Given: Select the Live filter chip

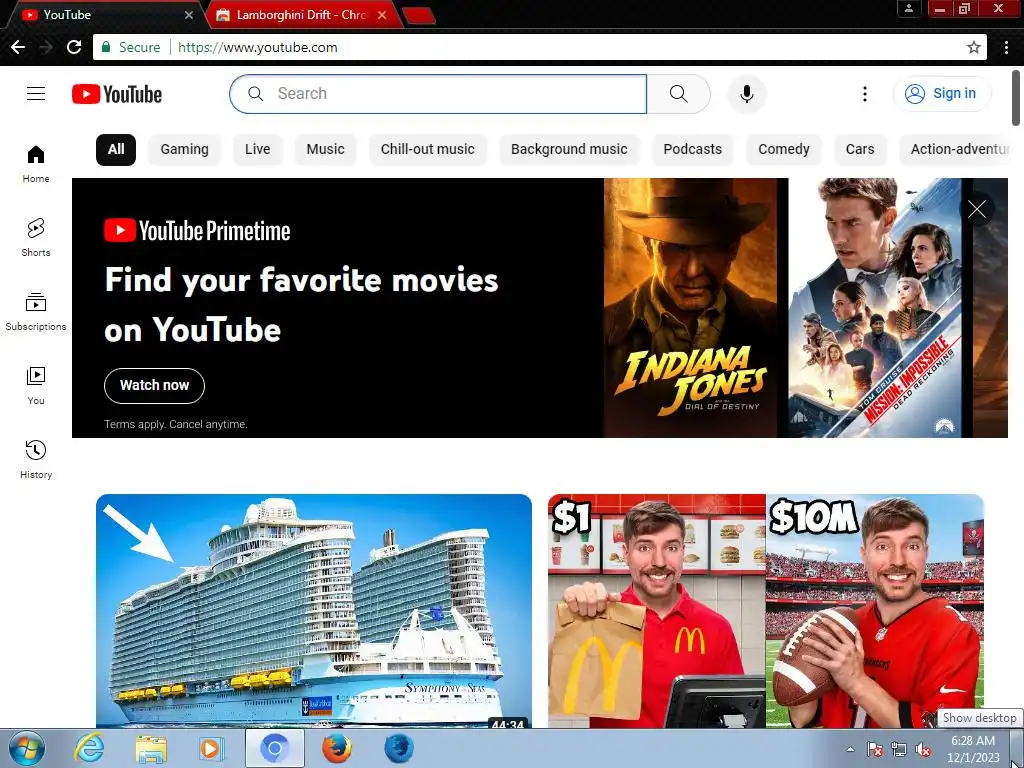Looking at the screenshot, I should [x=257, y=150].
